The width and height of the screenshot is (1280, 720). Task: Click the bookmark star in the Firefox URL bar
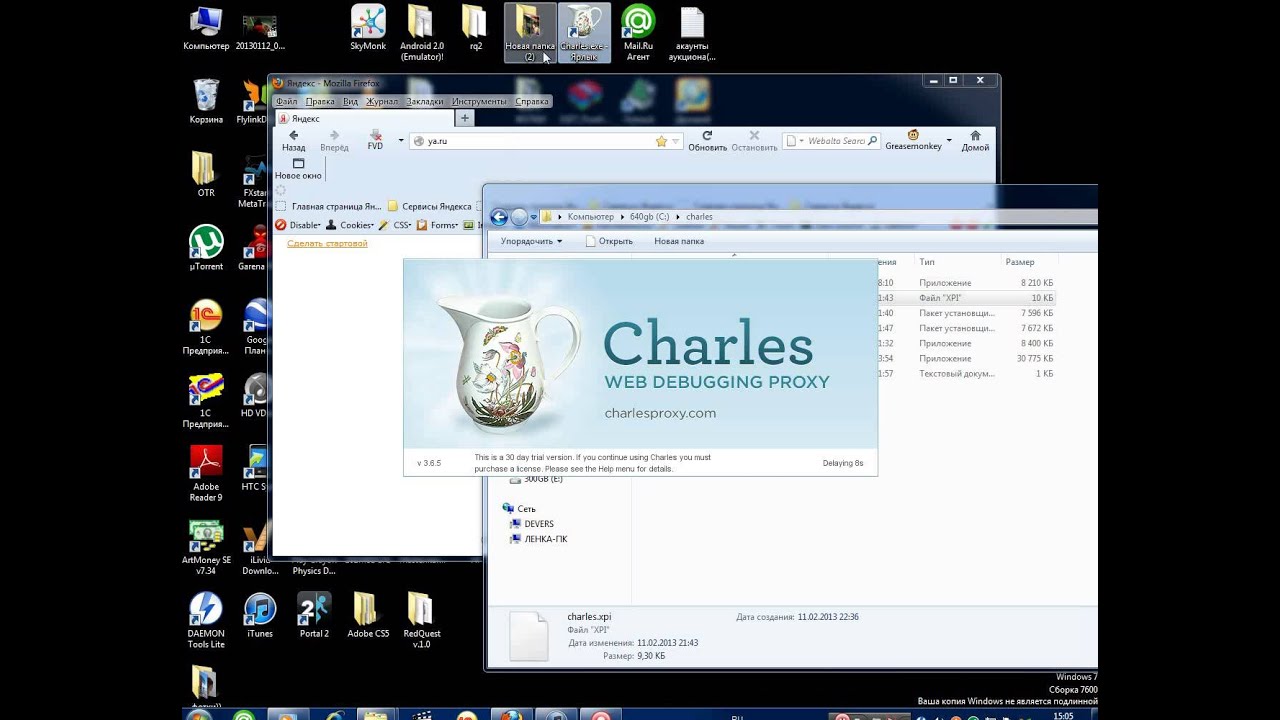[x=661, y=141]
